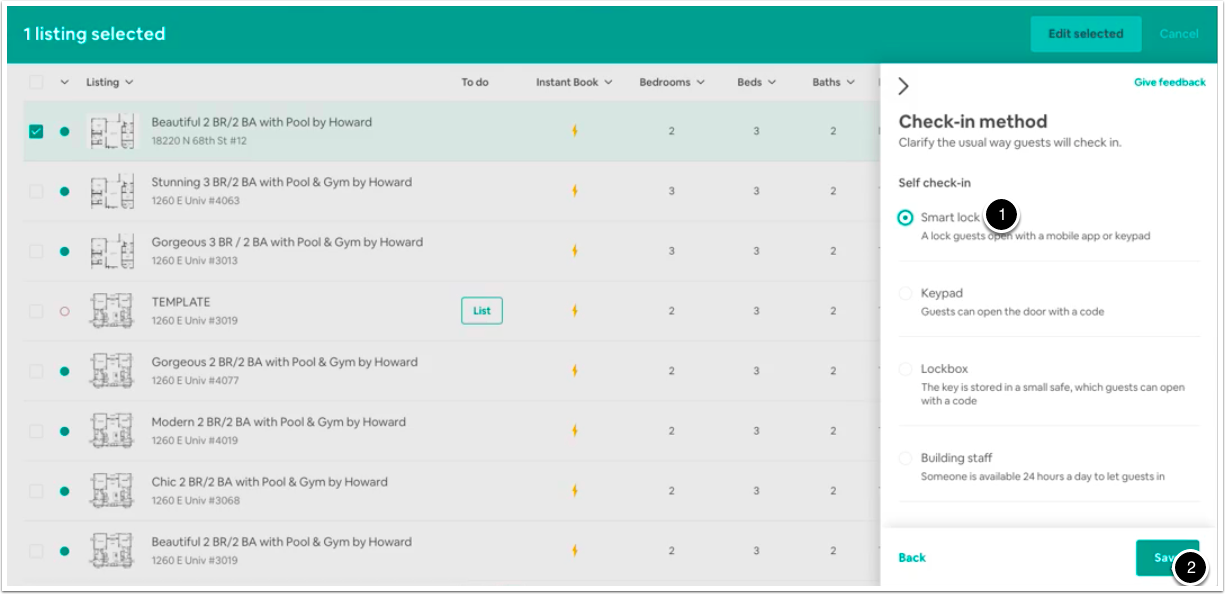
Task: Open the dropdown beside select-all checkbox
Action: point(65,82)
